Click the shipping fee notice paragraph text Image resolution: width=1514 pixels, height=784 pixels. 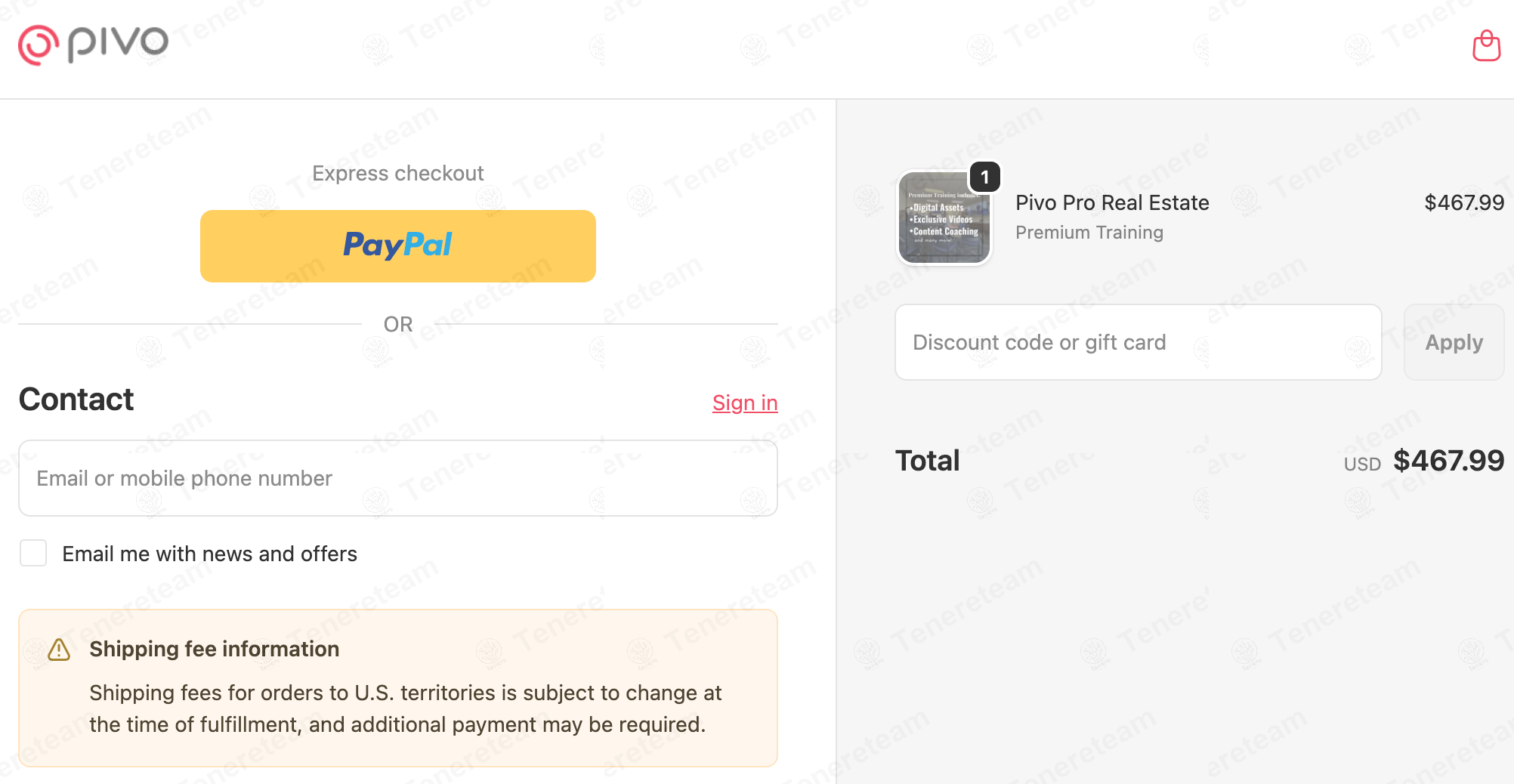406,708
